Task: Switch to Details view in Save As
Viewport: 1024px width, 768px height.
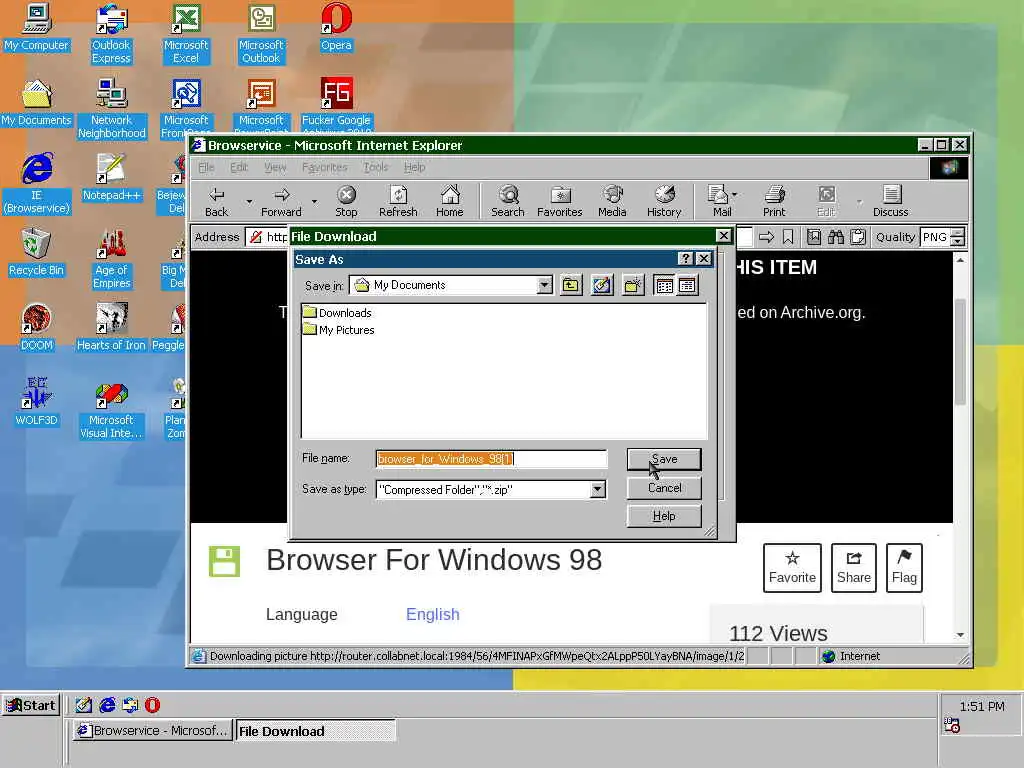Action: click(x=687, y=285)
